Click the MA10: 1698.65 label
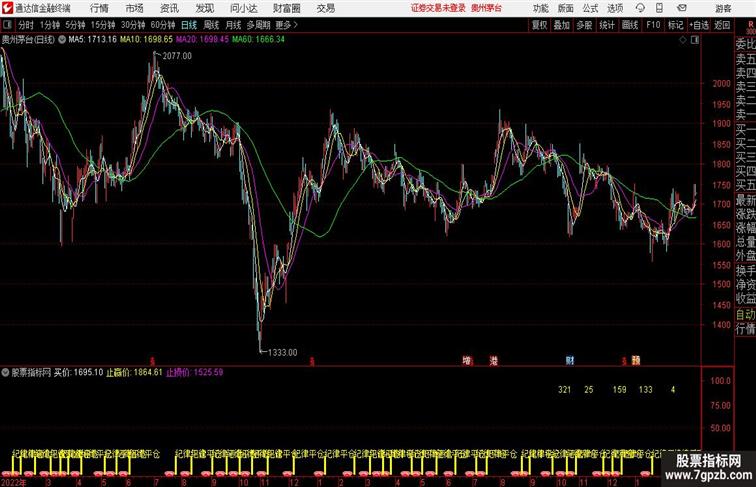Image resolution: width=756 pixels, height=487 pixels. pos(146,40)
